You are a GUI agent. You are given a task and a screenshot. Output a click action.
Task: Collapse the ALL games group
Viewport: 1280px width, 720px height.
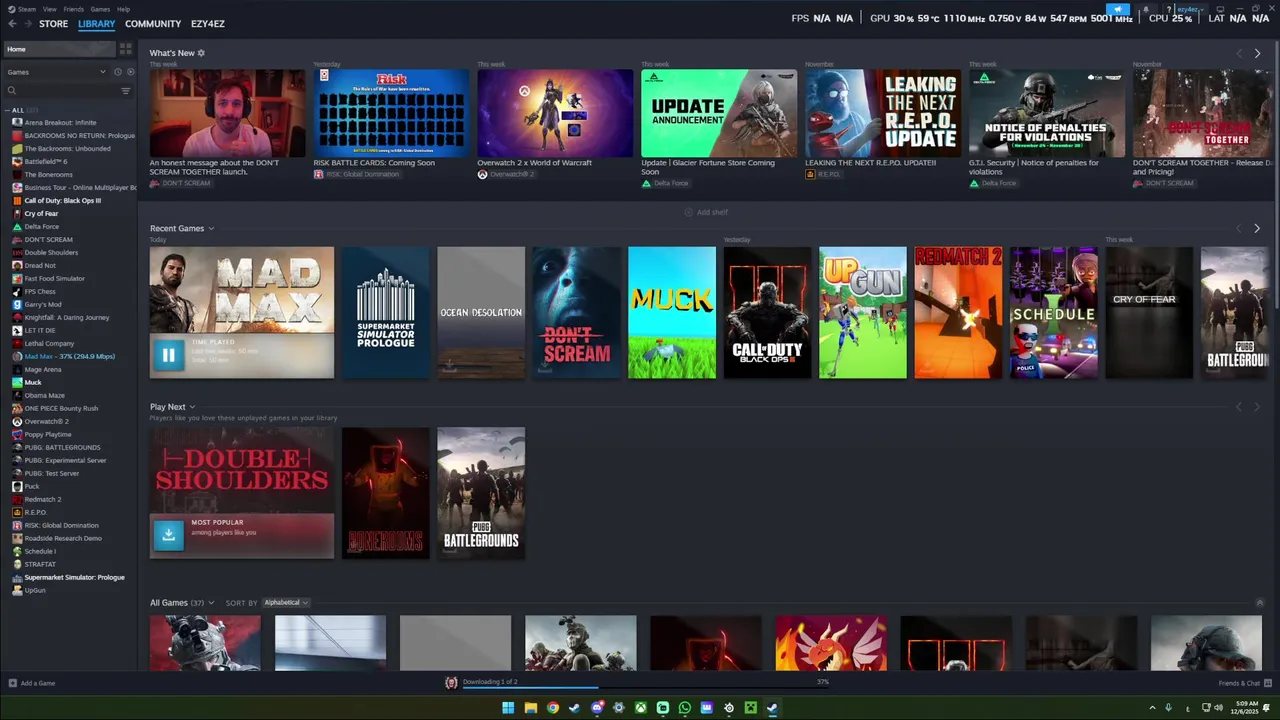click(x=7, y=110)
